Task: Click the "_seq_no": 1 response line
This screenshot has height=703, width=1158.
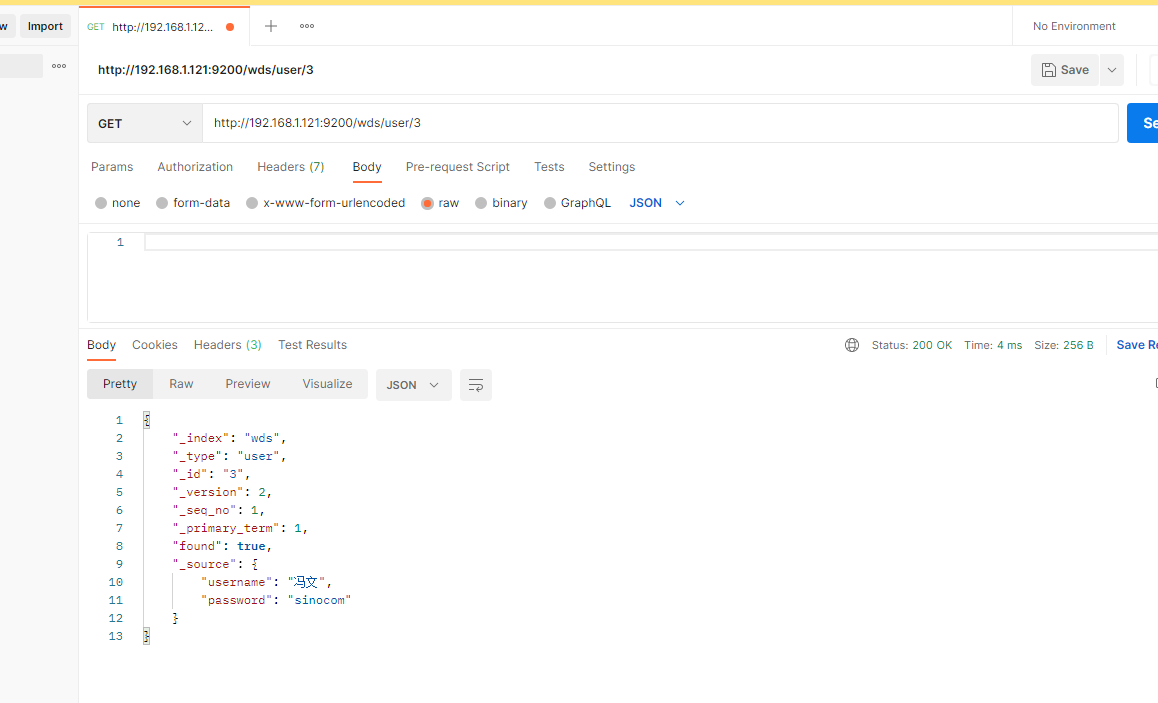Action: [x=219, y=510]
